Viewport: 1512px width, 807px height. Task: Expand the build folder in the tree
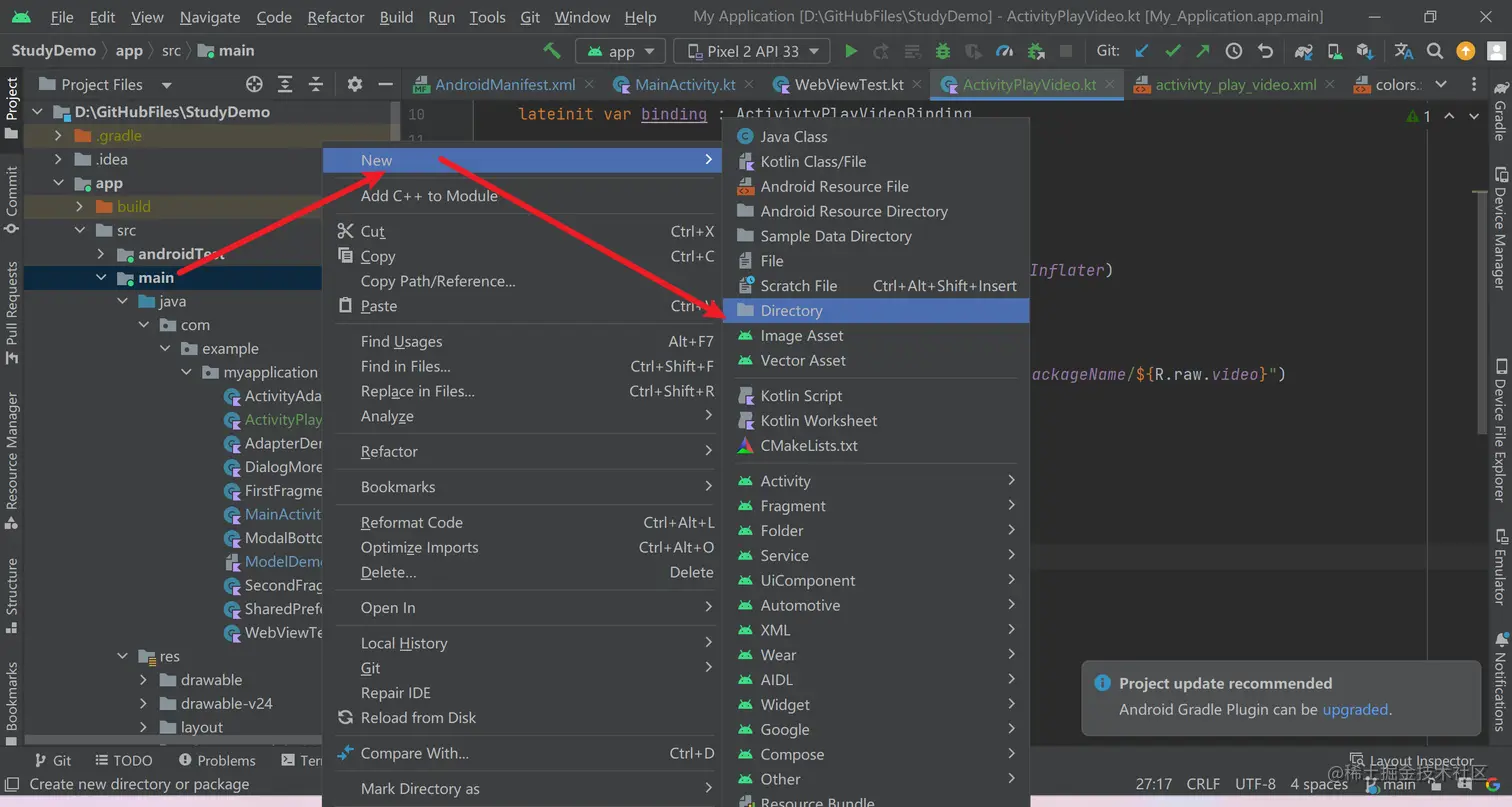click(80, 207)
